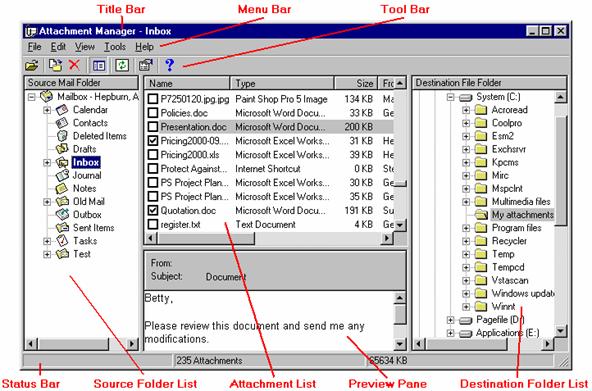Click the Pagefile (D:) drive icon
Viewport: 592px width, 391px height.
(x=466, y=320)
